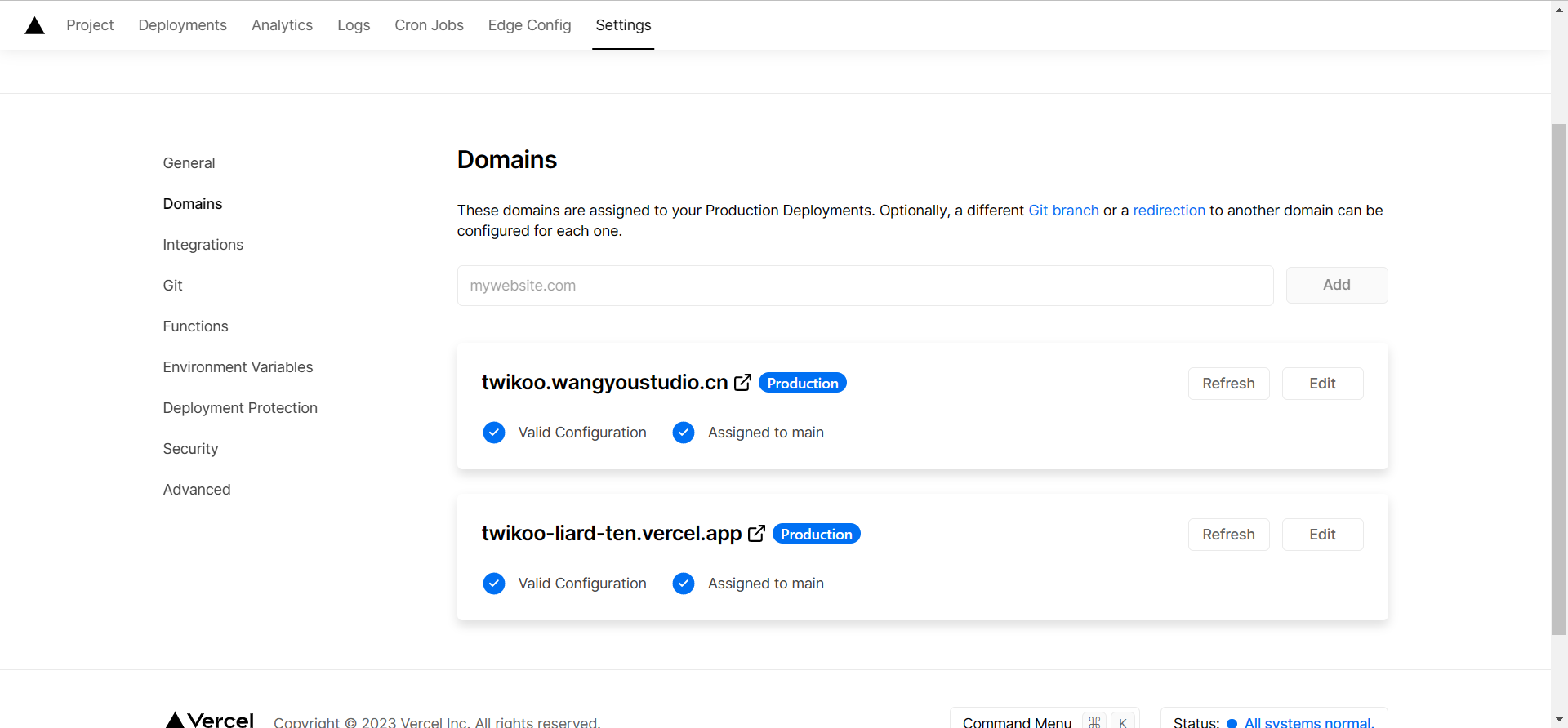Select Environment Variables in settings sidebar

coord(238,367)
